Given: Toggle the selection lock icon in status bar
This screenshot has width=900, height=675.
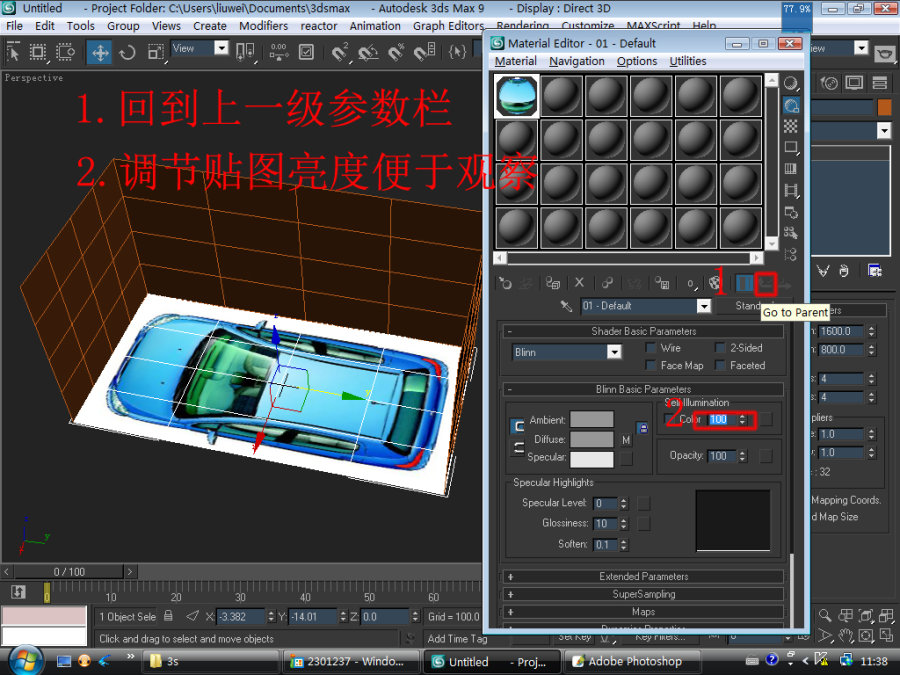Looking at the screenshot, I should (x=168, y=616).
